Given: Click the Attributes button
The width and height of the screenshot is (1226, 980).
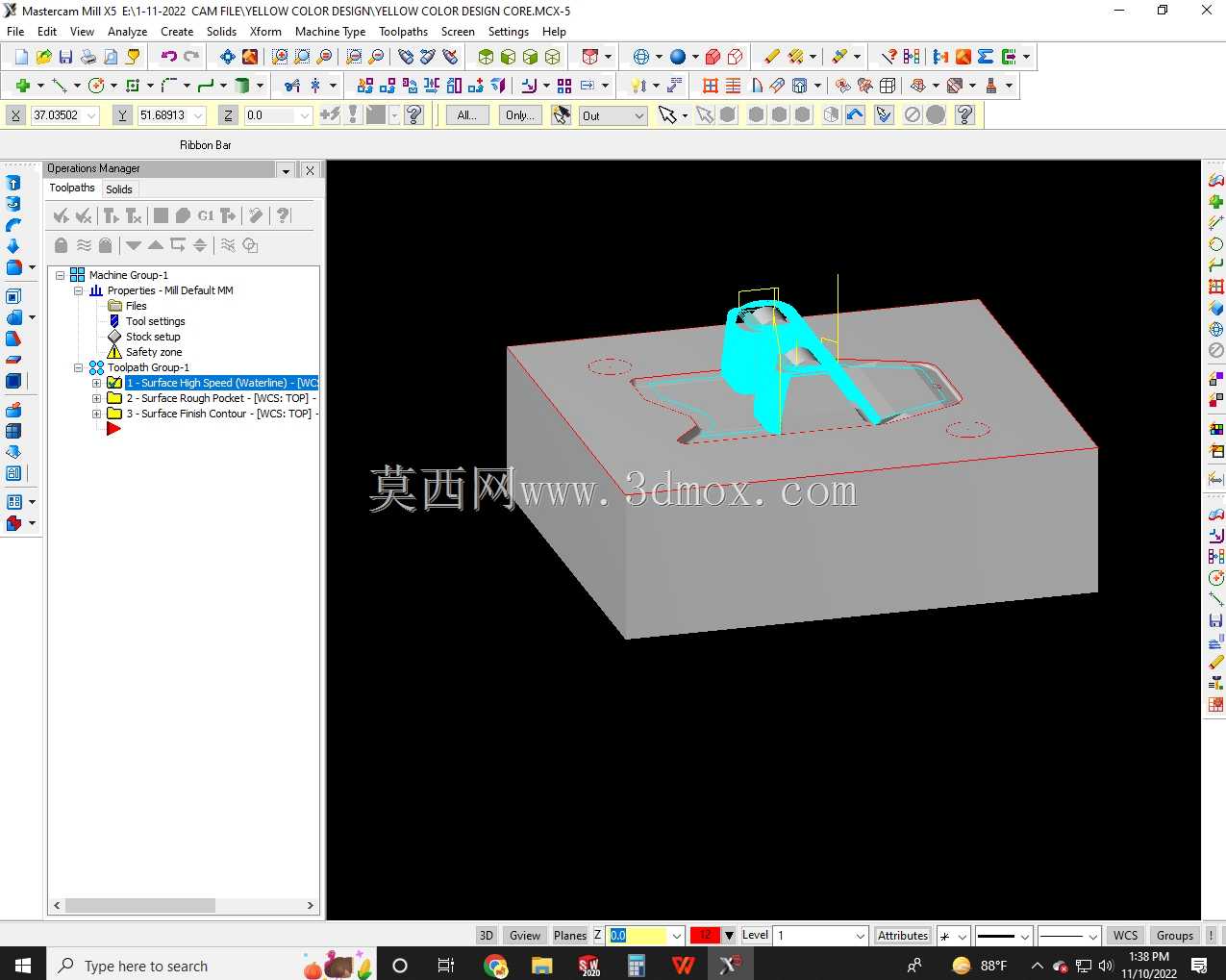Looking at the screenshot, I should pos(903,935).
